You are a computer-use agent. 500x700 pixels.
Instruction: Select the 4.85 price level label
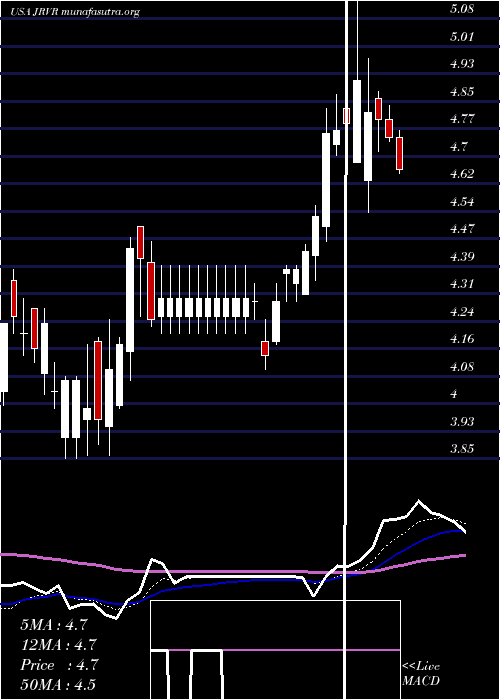coord(462,92)
